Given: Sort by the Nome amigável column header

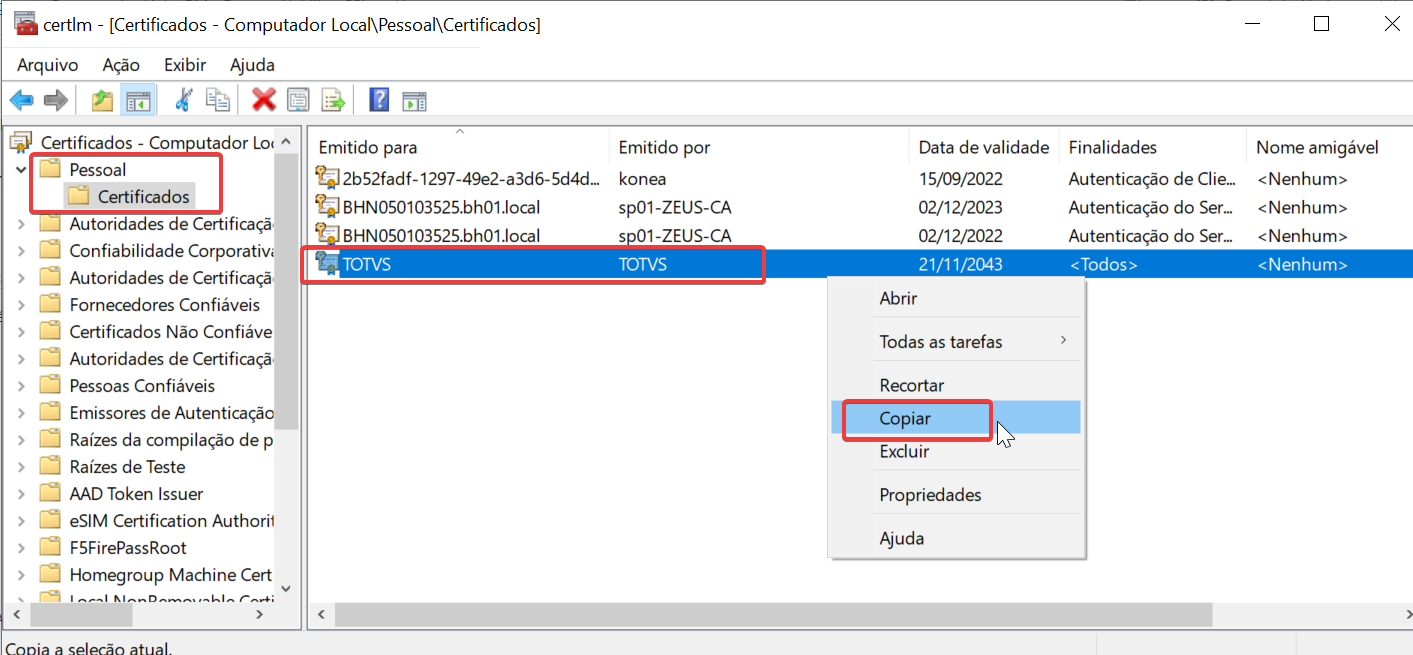Looking at the screenshot, I should 1330,147.
